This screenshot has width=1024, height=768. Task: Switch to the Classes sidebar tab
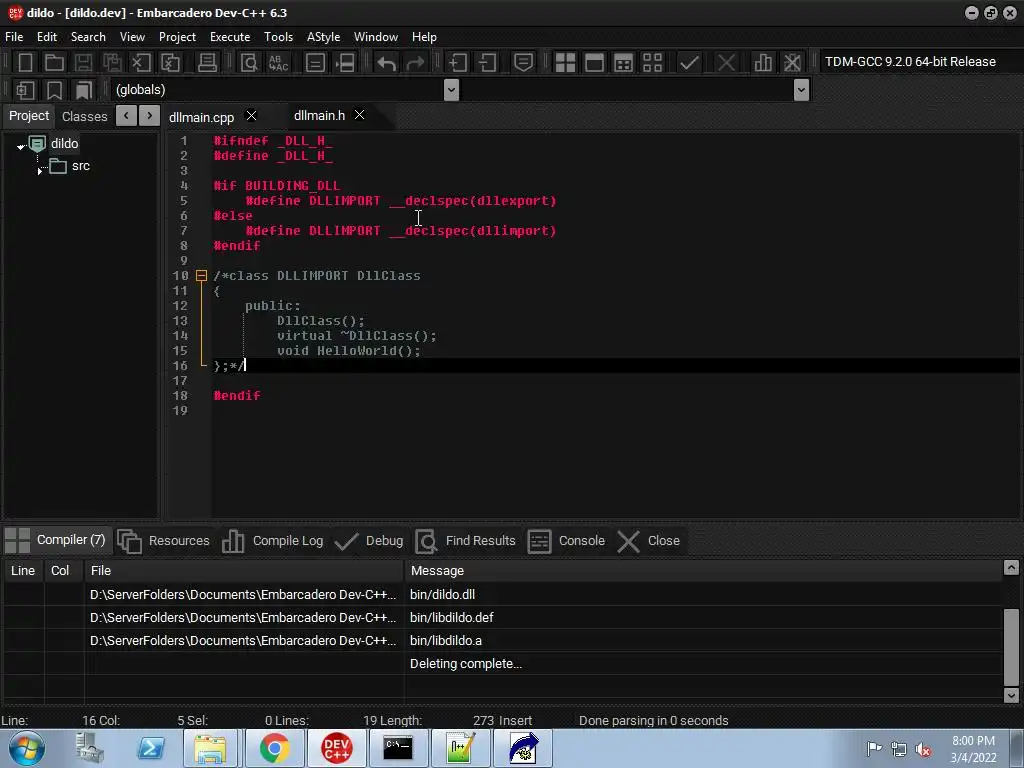click(x=84, y=116)
